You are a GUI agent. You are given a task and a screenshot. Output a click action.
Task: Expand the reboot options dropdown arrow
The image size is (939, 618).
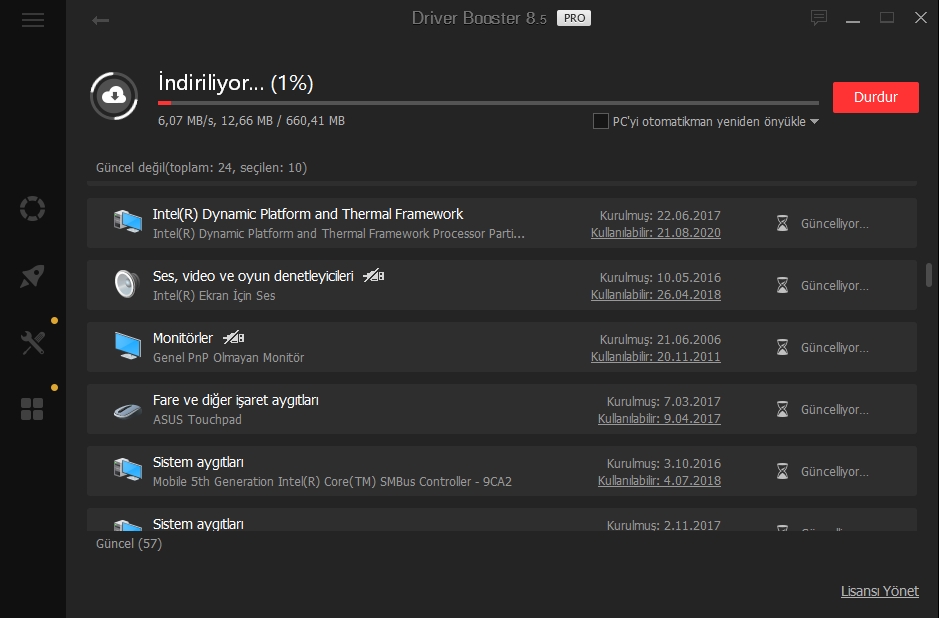[814, 122]
